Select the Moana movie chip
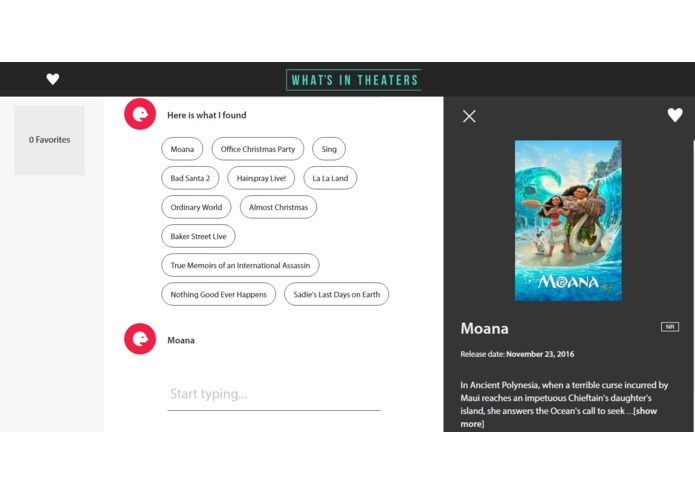Image resolution: width=695 pixels, height=494 pixels. pyautogui.click(x=182, y=149)
